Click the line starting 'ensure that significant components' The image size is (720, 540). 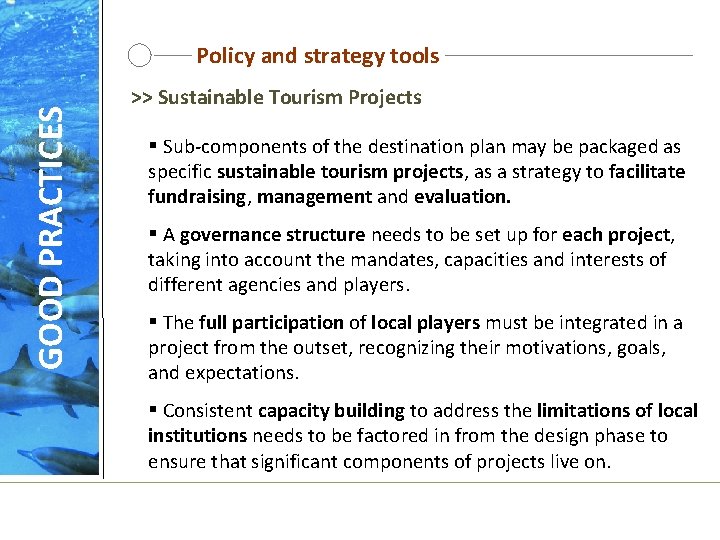(x=379, y=461)
